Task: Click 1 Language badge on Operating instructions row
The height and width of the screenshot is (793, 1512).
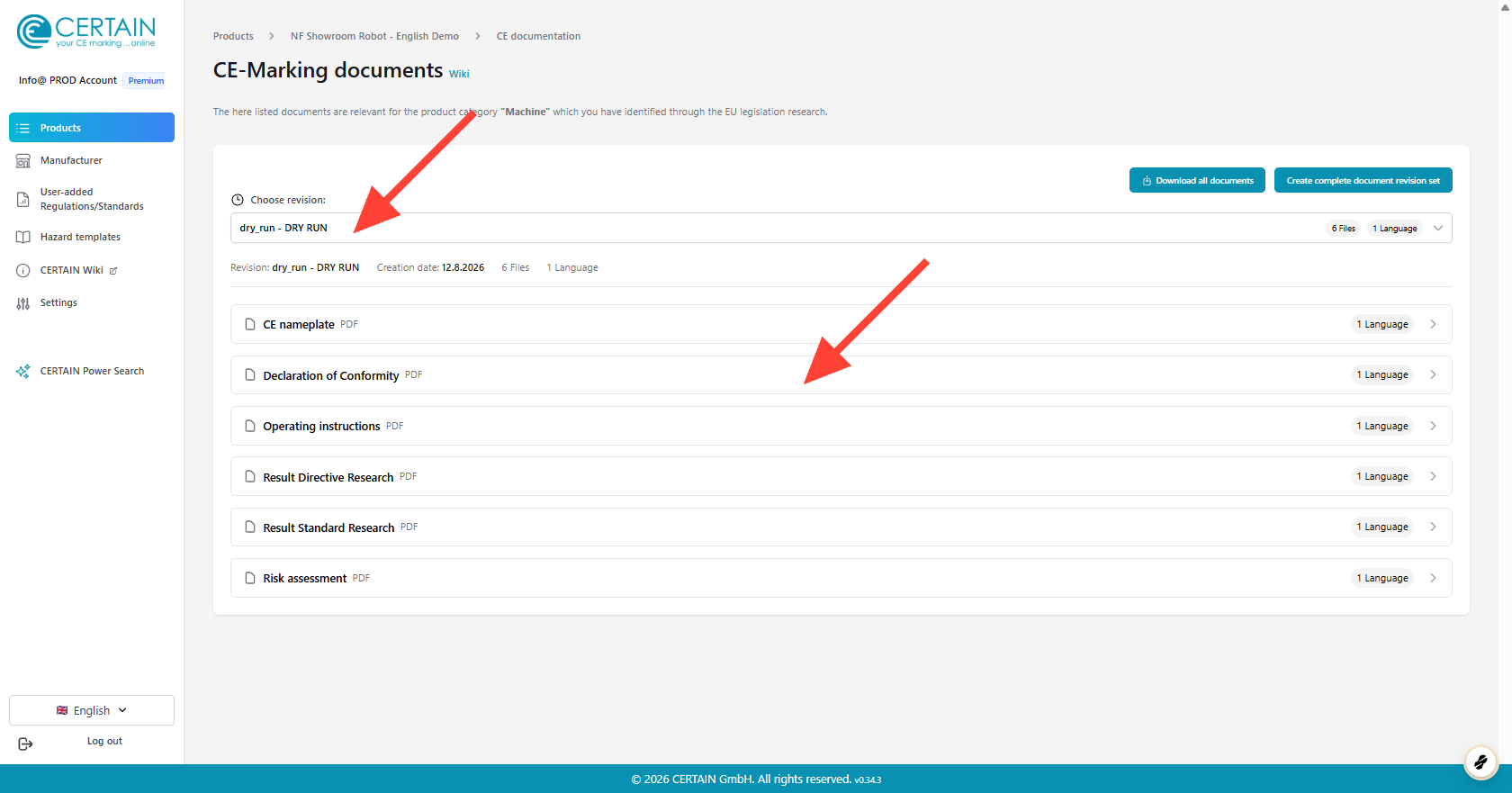Action: pos(1382,426)
